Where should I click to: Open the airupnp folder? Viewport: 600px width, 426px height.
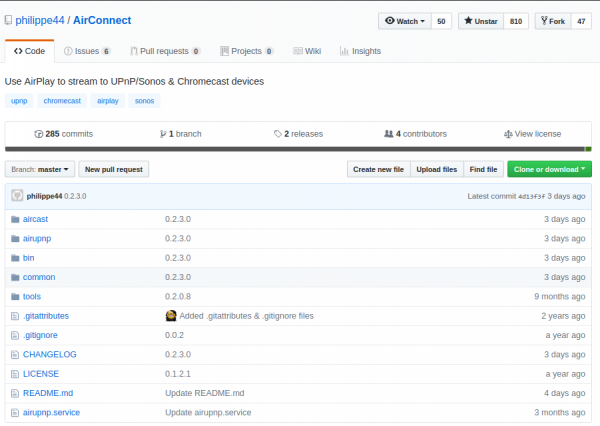(37, 239)
